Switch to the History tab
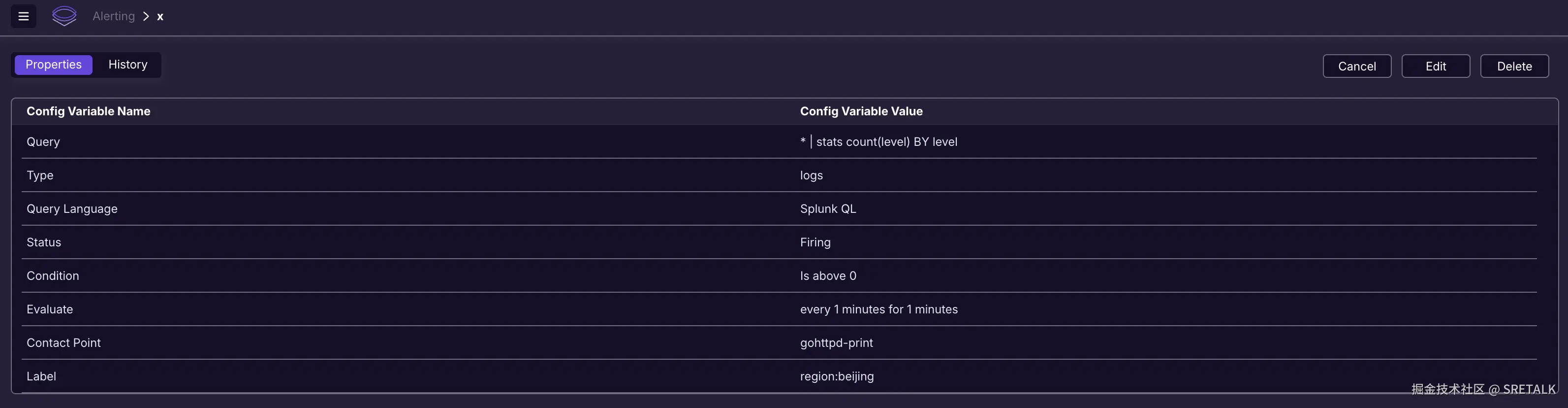The width and height of the screenshot is (1568, 408). pos(128,65)
